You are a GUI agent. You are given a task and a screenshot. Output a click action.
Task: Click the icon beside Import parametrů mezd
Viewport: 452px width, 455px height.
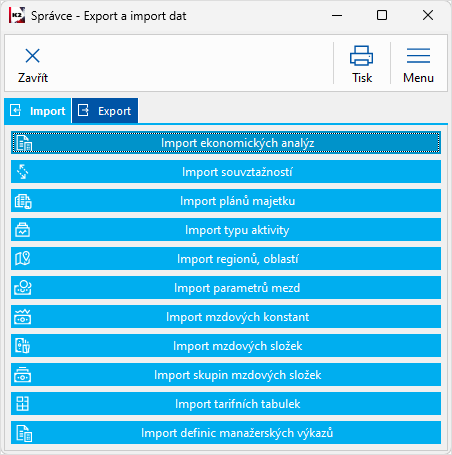pyautogui.click(x=23, y=288)
